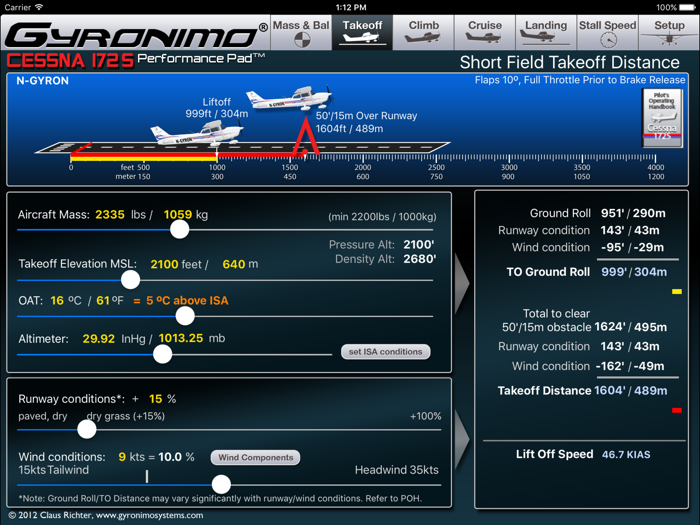This screenshot has height=525, width=700.
Task: Click the Wi-Fi icon in status bar
Action: [39, 7]
